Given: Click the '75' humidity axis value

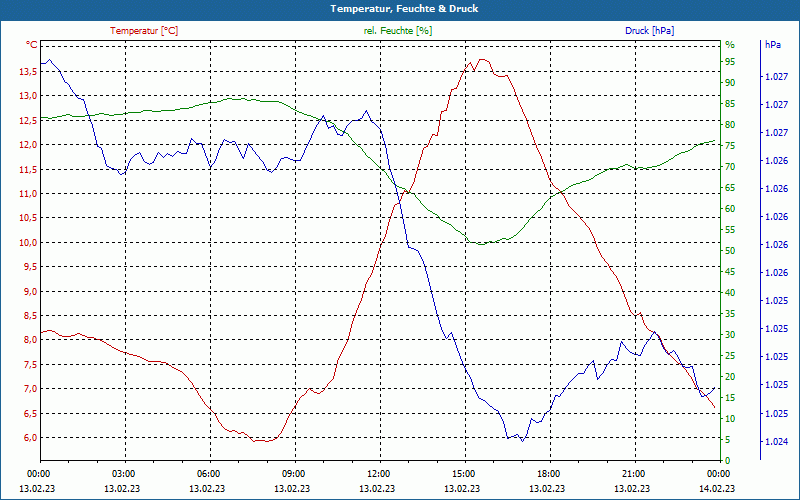Looking at the screenshot, I should (730, 146).
